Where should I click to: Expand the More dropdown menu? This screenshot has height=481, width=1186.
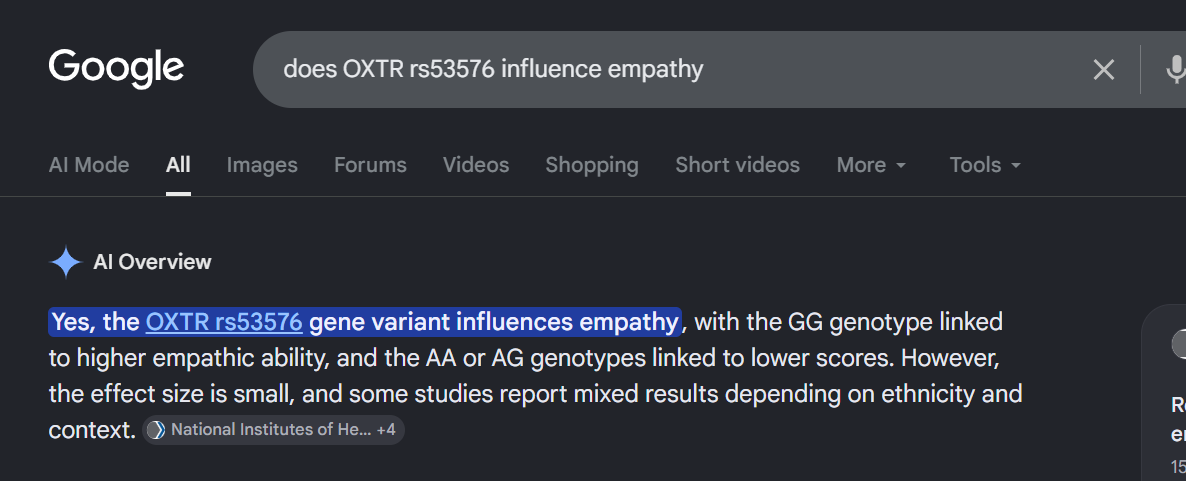pos(871,165)
